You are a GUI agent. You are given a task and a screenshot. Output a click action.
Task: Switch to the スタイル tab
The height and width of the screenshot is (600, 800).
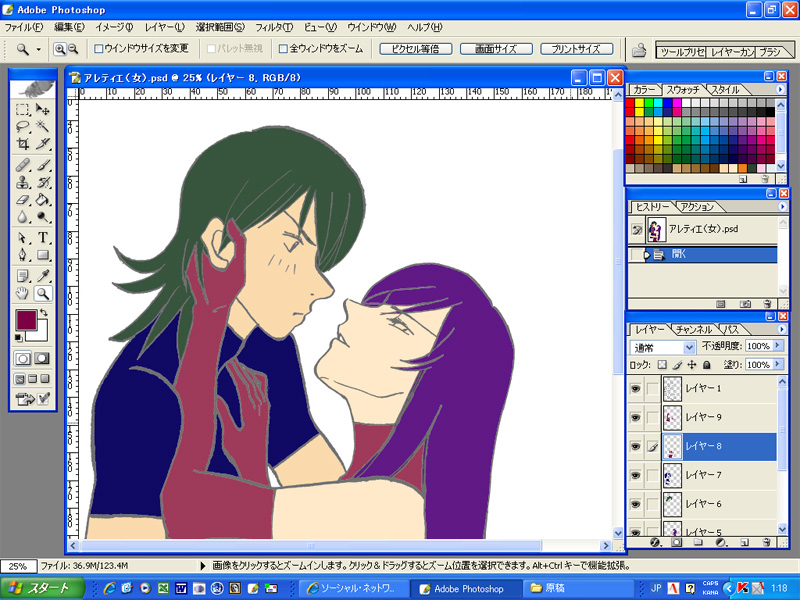pyautogui.click(x=724, y=89)
